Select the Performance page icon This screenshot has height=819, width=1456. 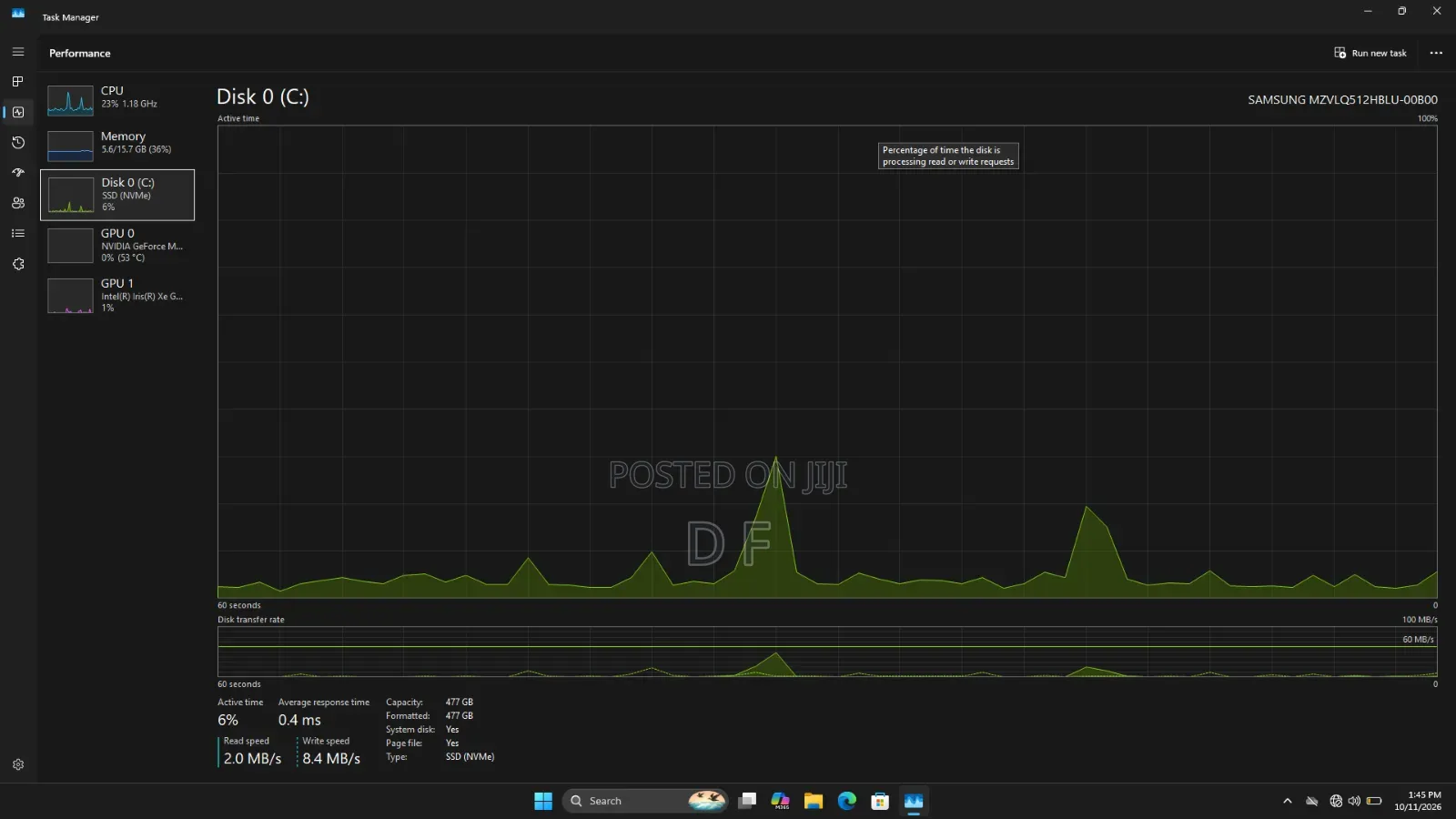click(x=18, y=112)
